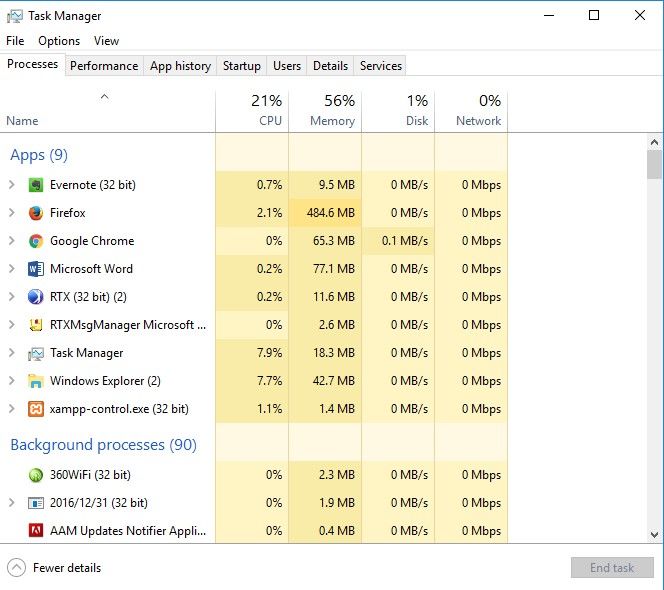Expand the Firefox process group
Viewport: 664px width, 590px height.
(x=12, y=213)
